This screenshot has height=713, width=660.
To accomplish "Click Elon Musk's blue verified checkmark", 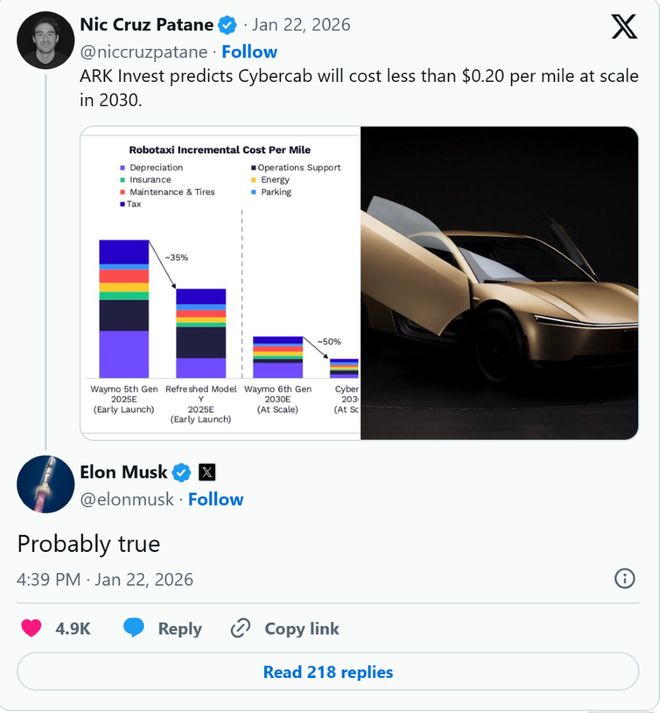I will (183, 472).
